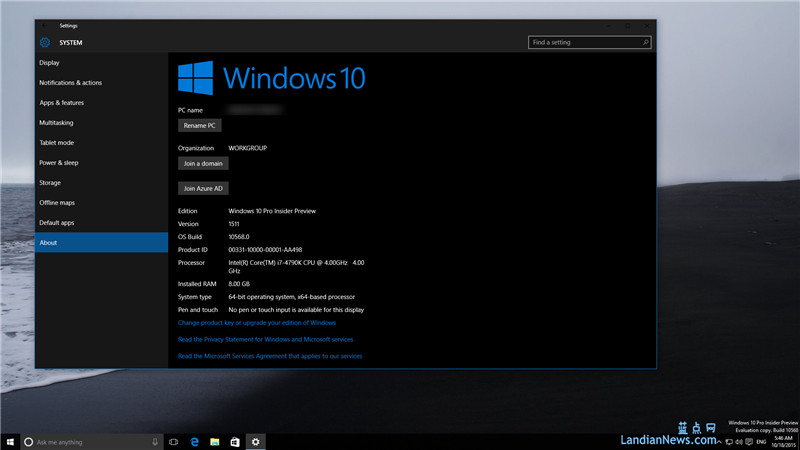
Task: Click the 64-bit operating system text
Action: [291, 297]
